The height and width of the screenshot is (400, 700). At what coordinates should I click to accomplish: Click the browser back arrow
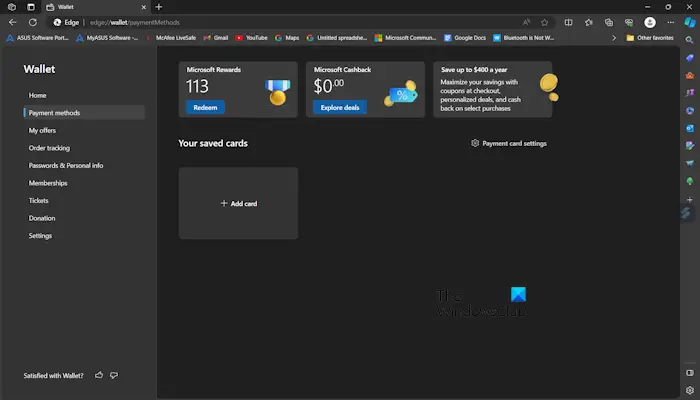point(12,22)
